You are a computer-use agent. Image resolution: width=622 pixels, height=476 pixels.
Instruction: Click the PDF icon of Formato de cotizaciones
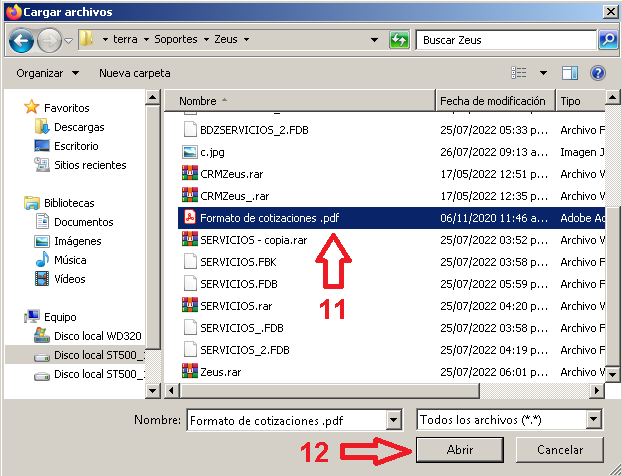190,217
